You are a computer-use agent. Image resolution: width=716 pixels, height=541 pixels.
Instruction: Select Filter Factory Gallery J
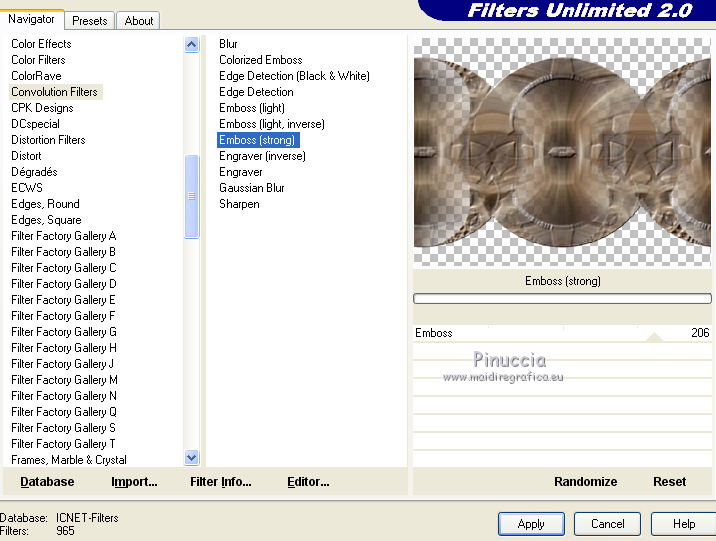click(x=63, y=364)
